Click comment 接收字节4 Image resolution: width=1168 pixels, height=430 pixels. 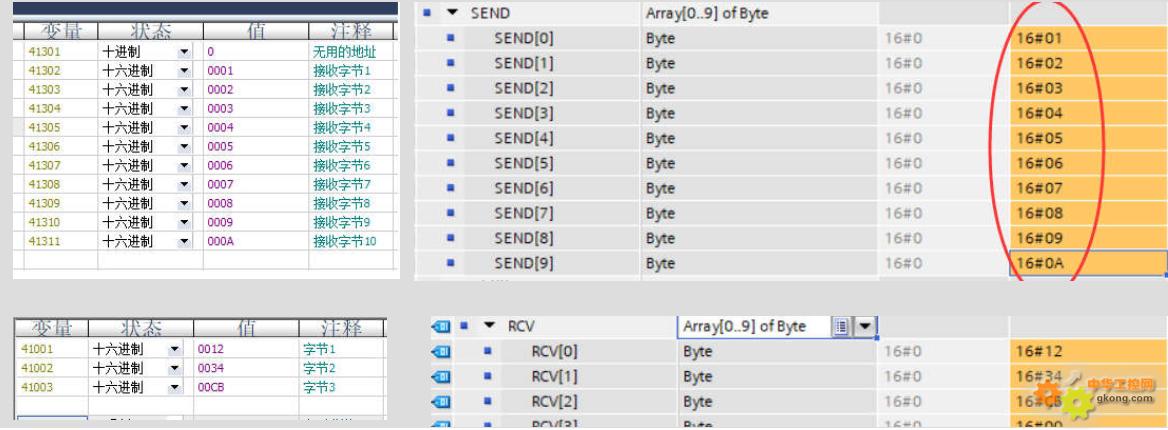pos(342,127)
